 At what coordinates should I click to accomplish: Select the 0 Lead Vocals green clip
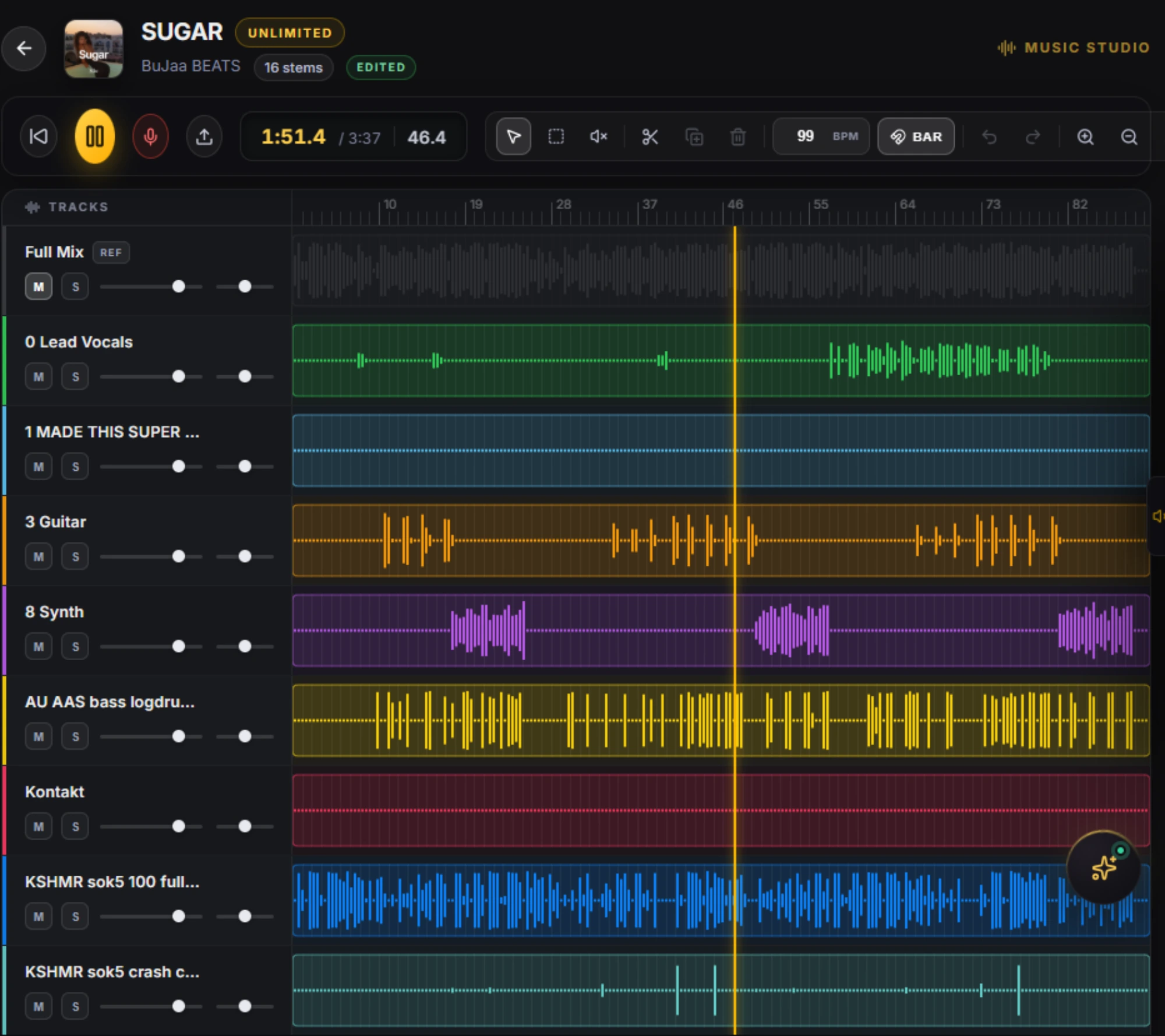click(x=721, y=361)
